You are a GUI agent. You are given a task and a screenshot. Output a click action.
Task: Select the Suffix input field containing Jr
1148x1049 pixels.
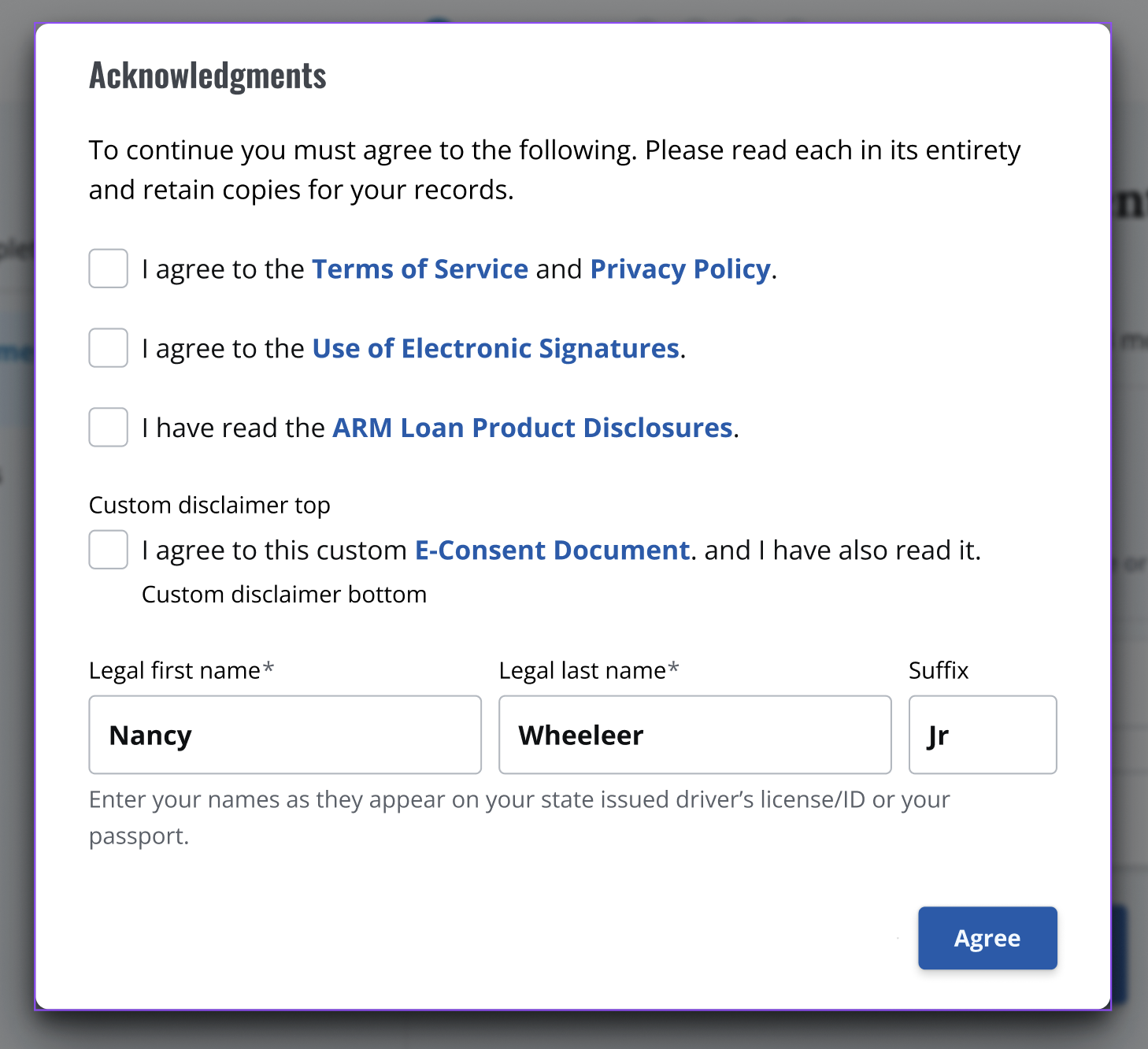pos(982,735)
